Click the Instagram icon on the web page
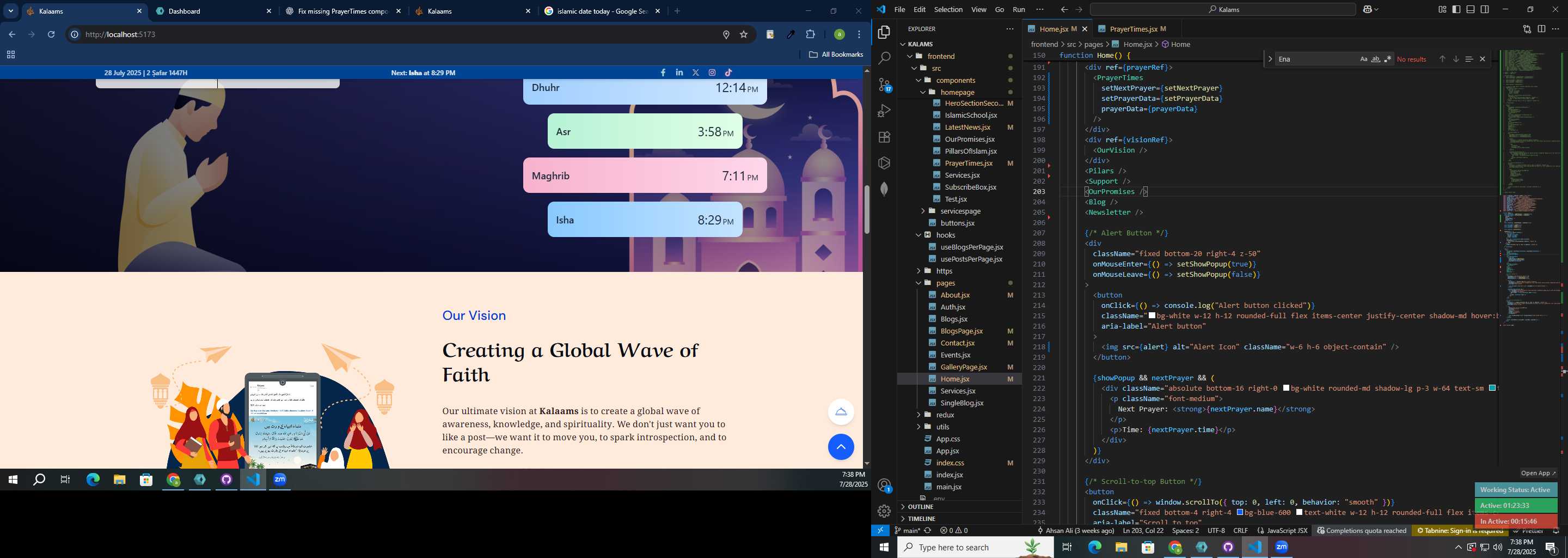 (x=712, y=72)
